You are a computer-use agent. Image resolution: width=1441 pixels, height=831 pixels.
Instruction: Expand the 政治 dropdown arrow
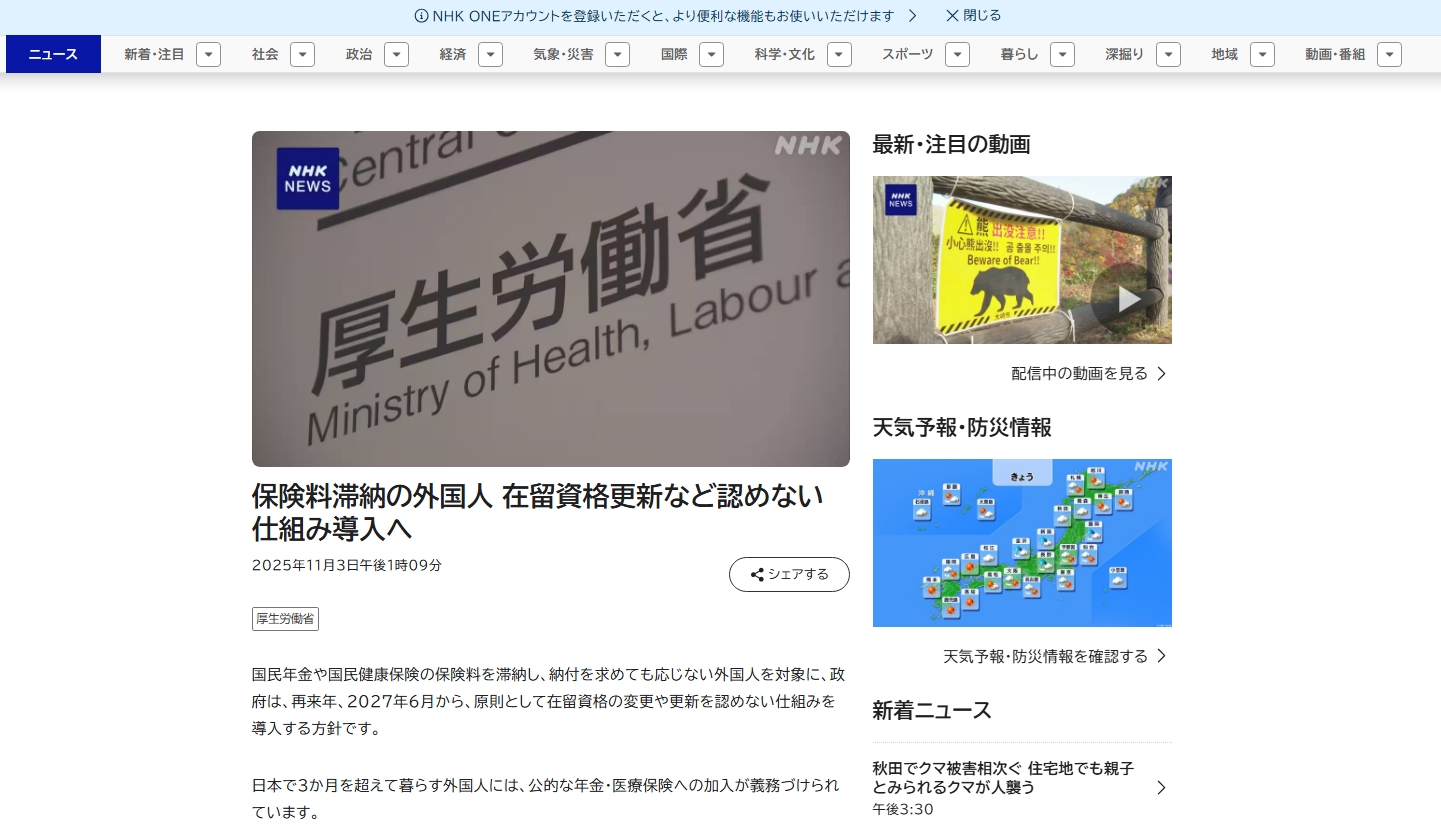[396, 55]
